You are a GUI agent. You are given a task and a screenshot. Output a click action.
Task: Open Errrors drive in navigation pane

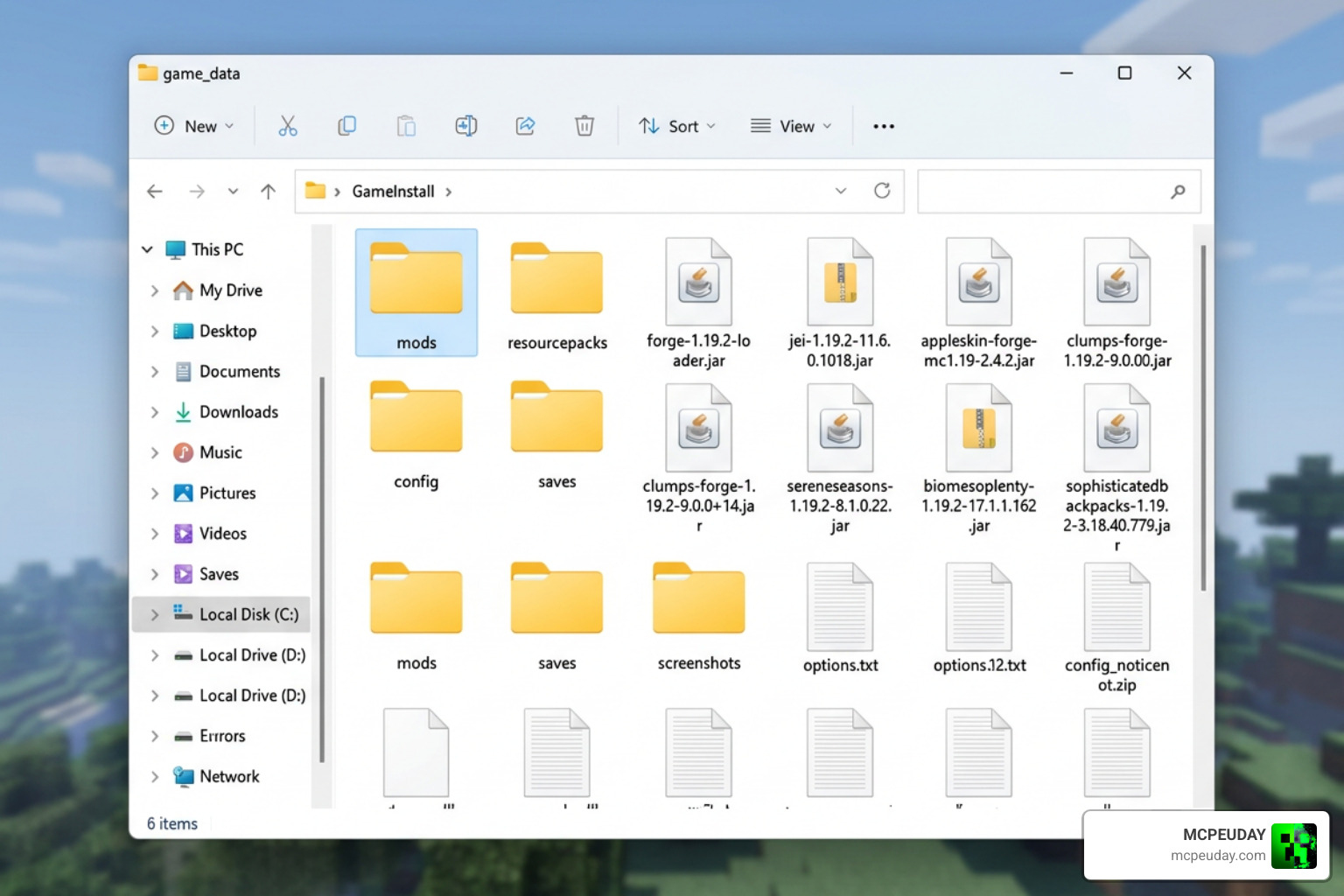222,736
